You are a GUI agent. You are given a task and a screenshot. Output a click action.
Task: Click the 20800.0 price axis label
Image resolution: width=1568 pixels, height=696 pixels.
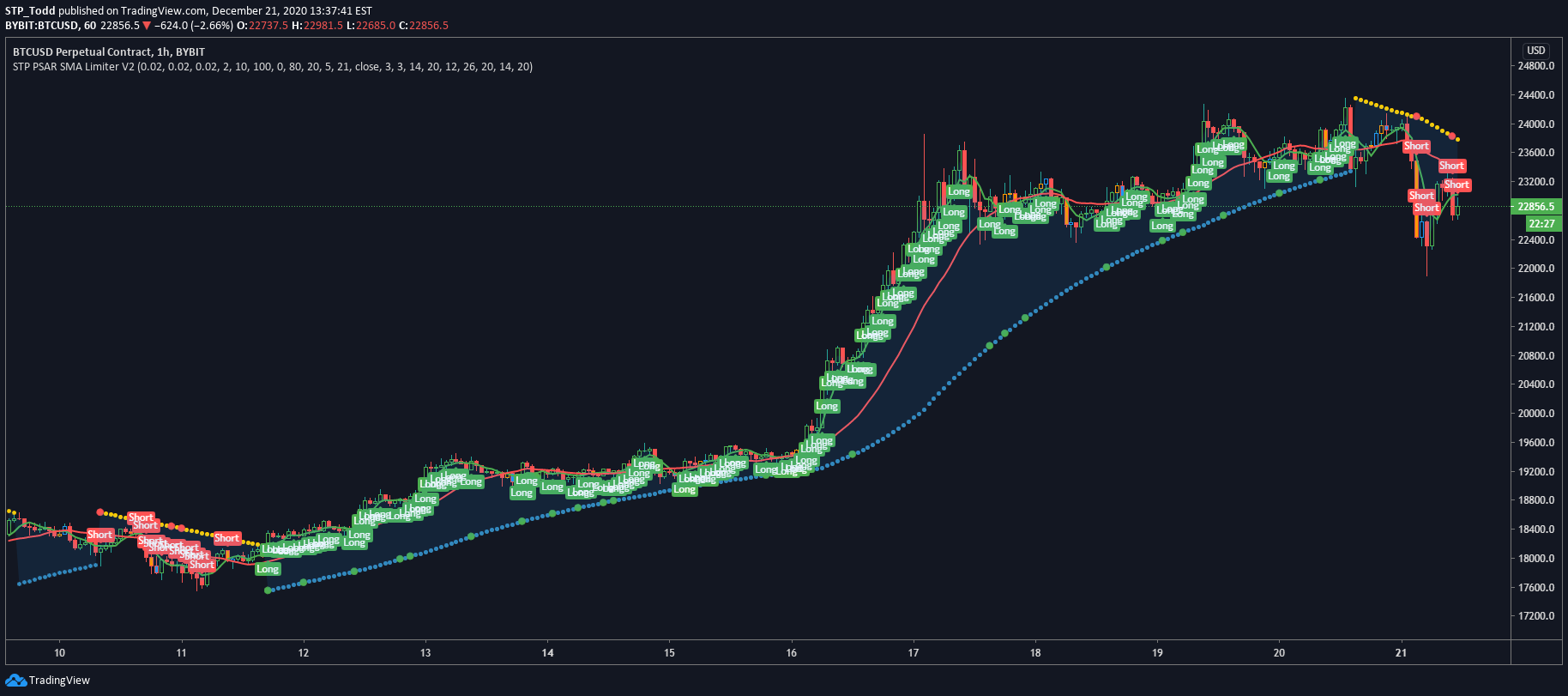pos(1536,356)
